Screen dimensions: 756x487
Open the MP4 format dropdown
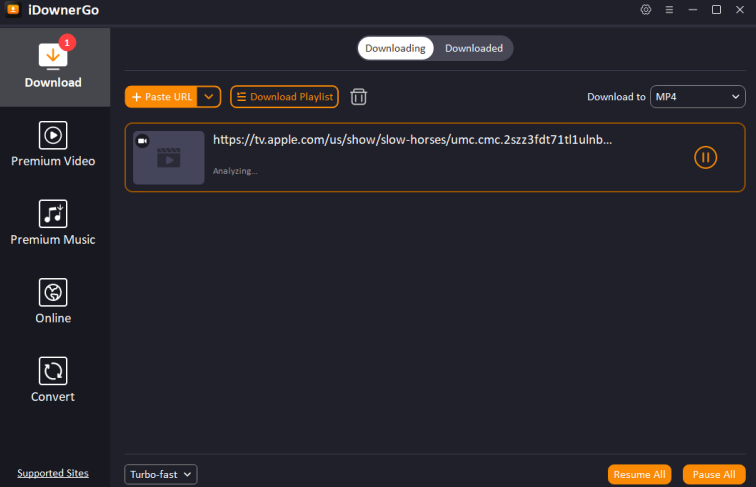[697, 97]
